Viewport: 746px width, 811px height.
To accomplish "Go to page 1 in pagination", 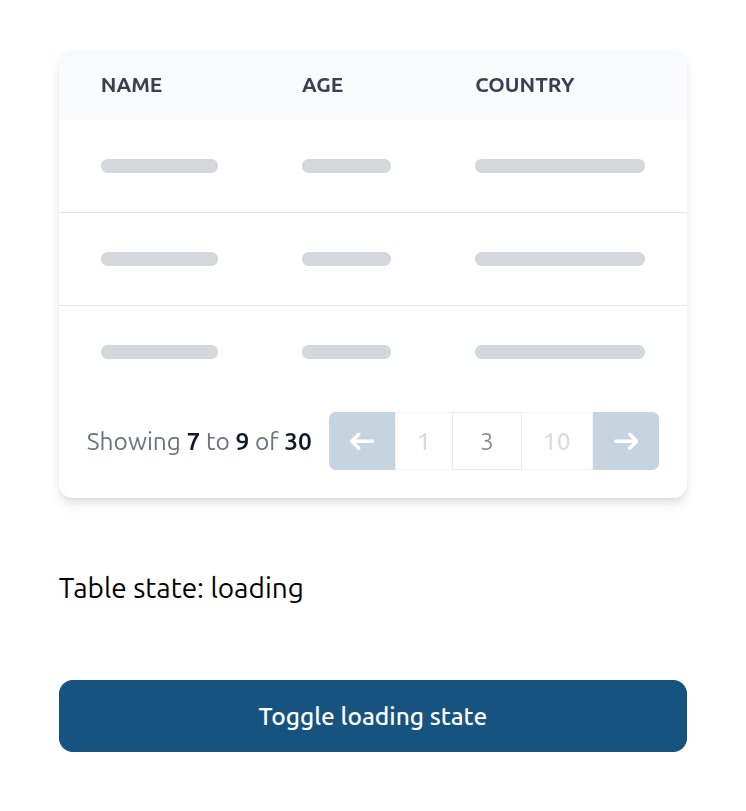I will point(424,441).
